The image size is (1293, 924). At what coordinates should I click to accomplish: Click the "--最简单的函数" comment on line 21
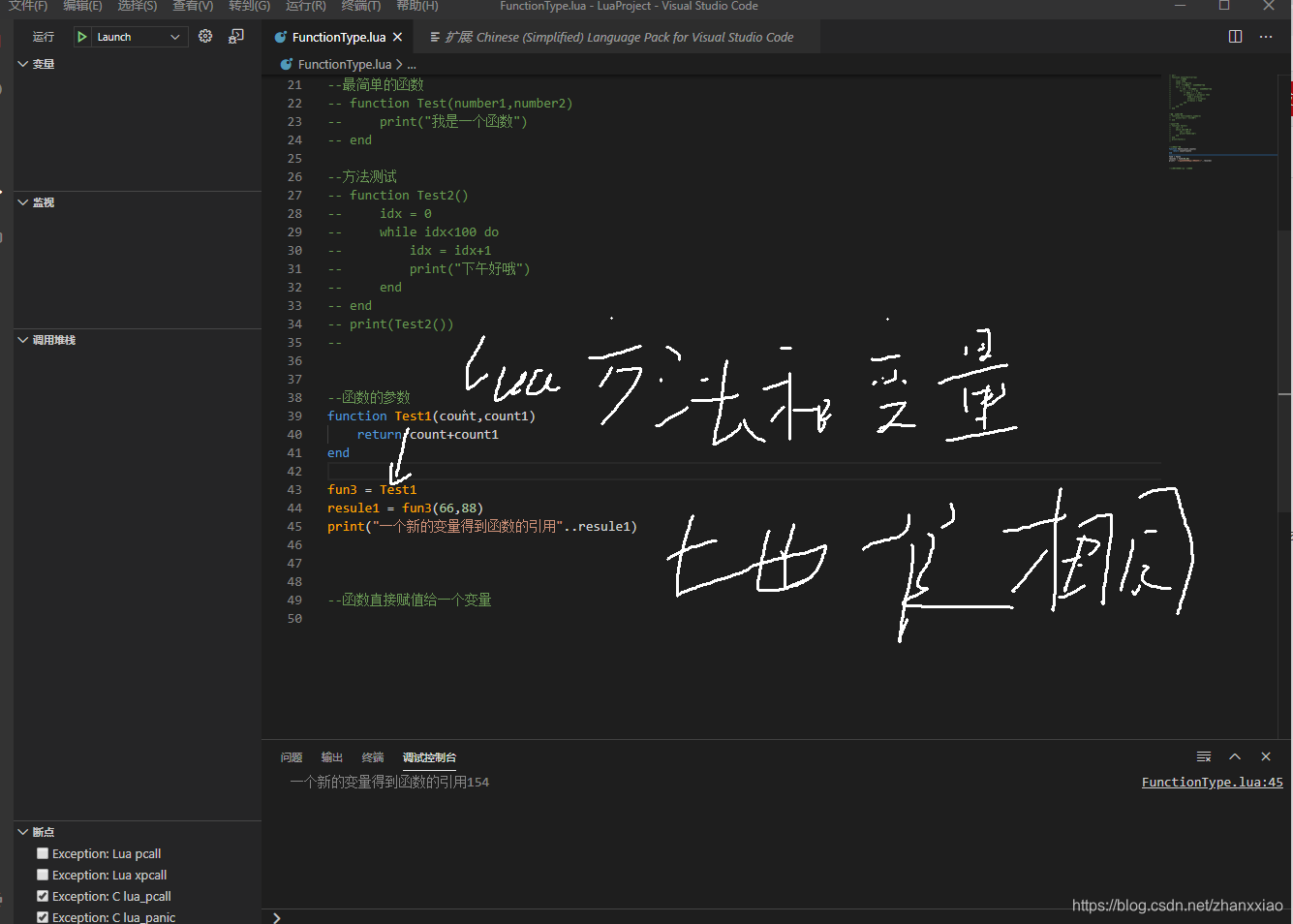[376, 84]
